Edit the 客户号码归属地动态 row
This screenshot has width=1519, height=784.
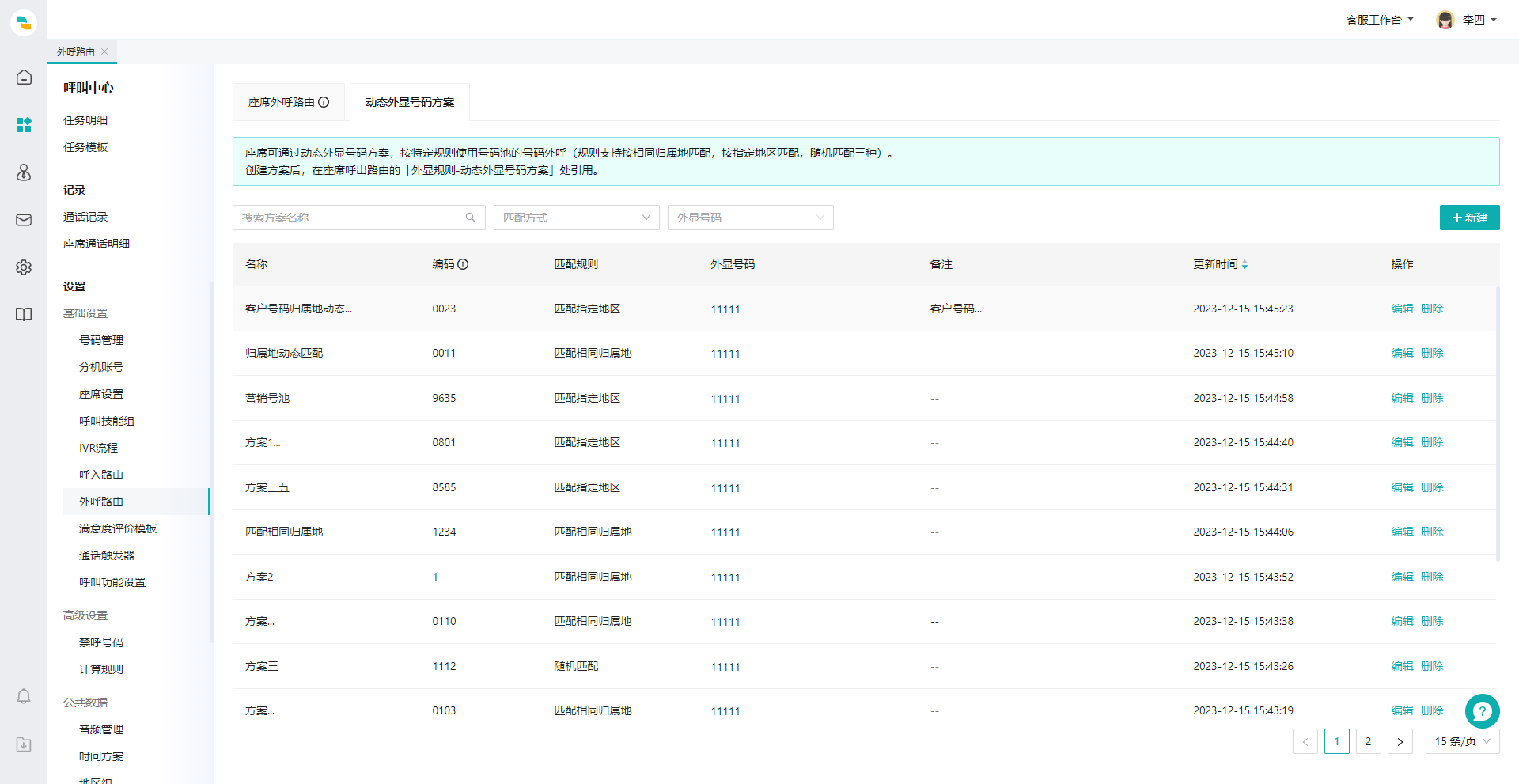pyautogui.click(x=1402, y=309)
